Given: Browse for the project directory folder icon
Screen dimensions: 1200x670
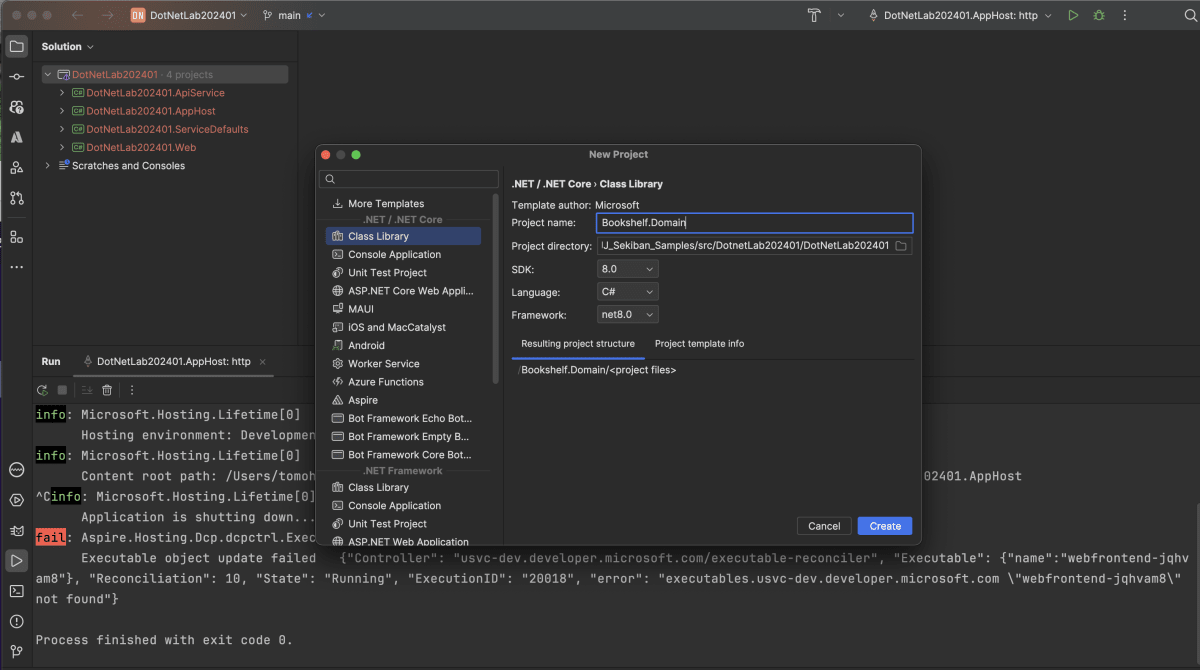Looking at the screenshot, I should (x=901, y=246).
